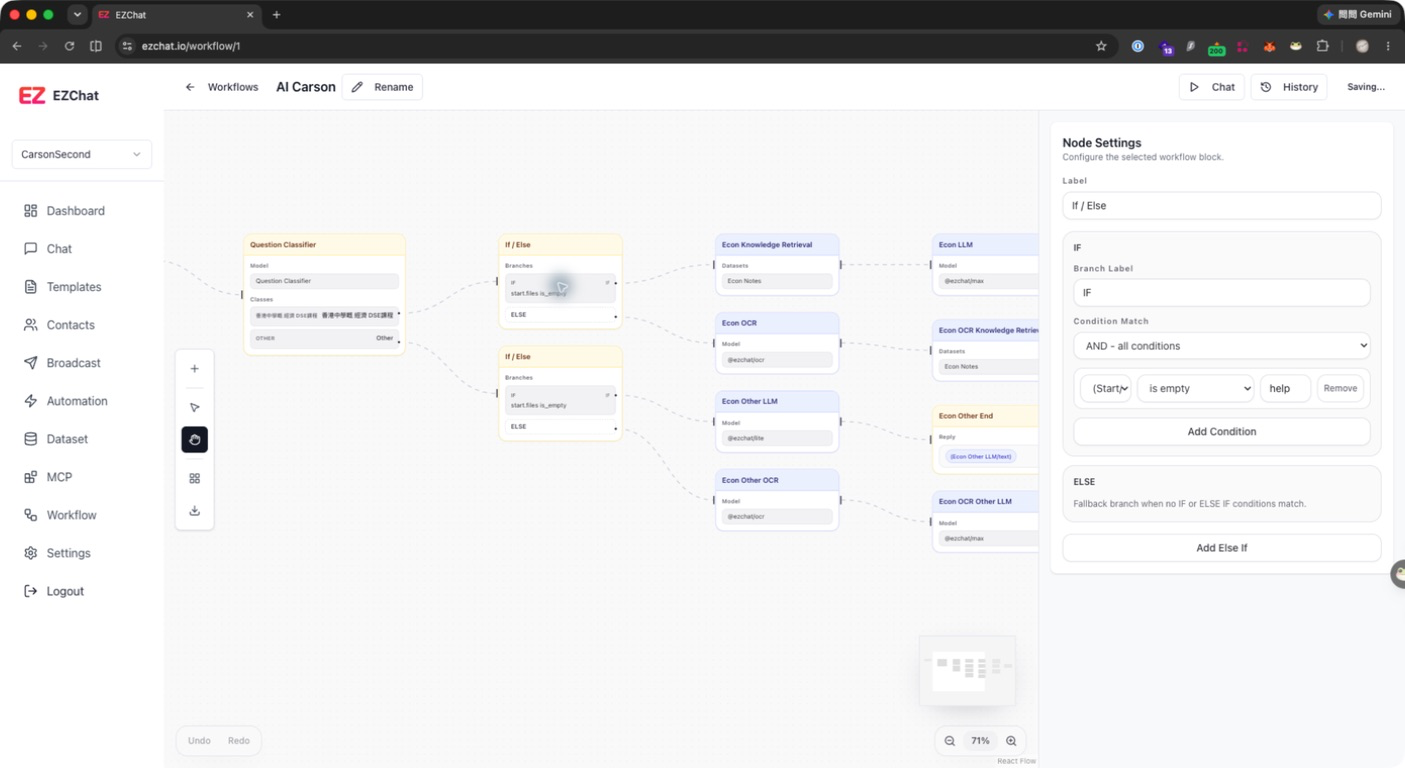Click the Add Else If button
Image resolution: width=1405 pixels, height=768 pixels.
point(1221,548)
